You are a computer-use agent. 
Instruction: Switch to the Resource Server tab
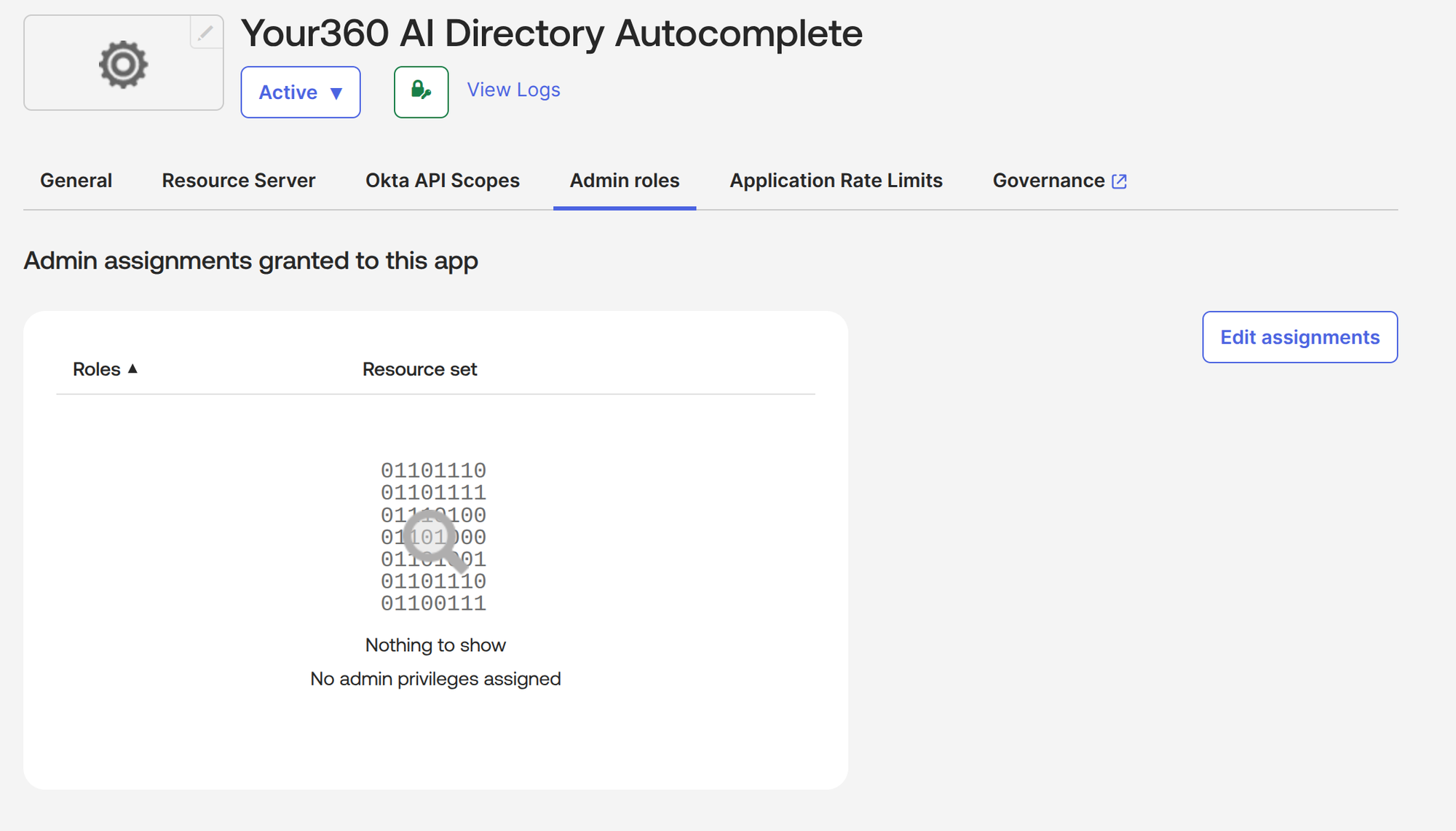point(238,181)
